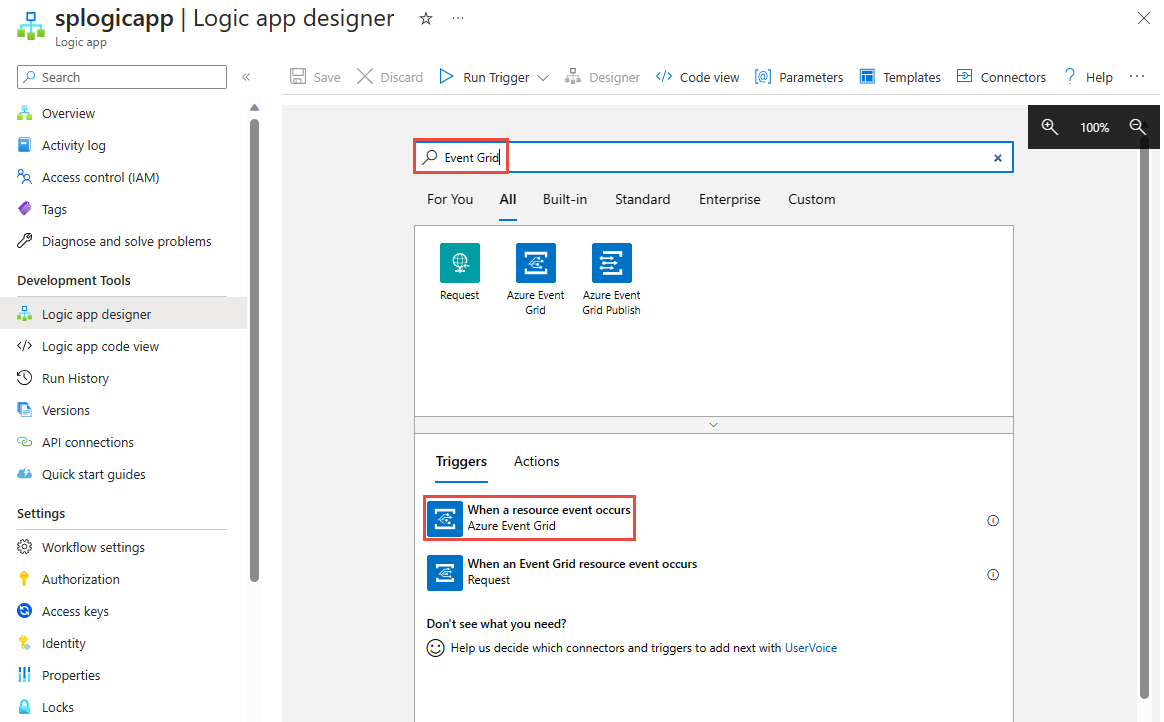Open Code view from the toolbar
This screenshot has width=1164, height=722.
pos(698,77)
